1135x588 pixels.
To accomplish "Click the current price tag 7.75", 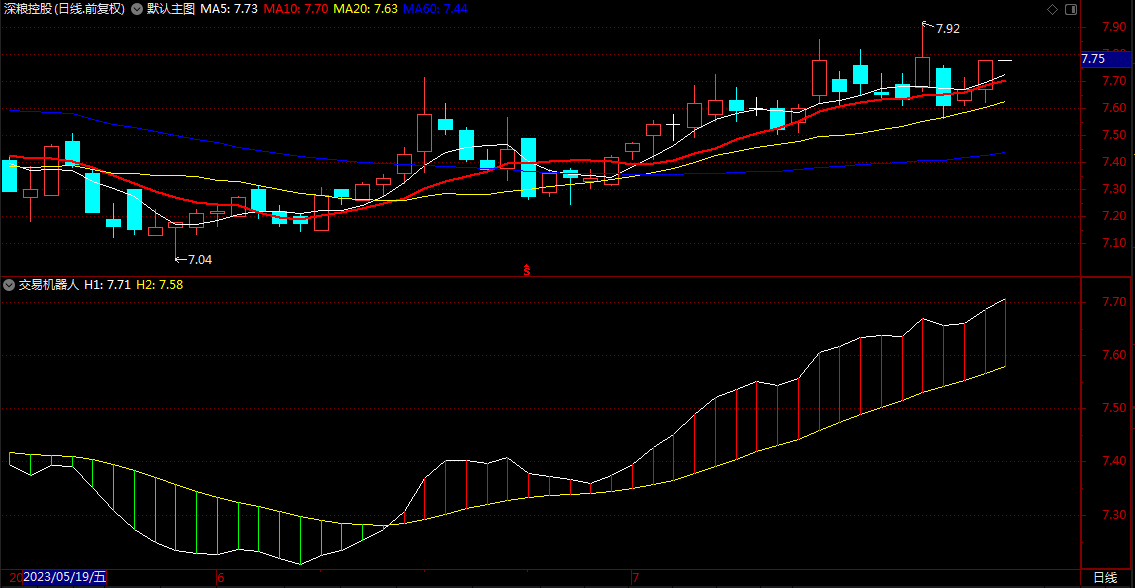I will pos(1105,59).
